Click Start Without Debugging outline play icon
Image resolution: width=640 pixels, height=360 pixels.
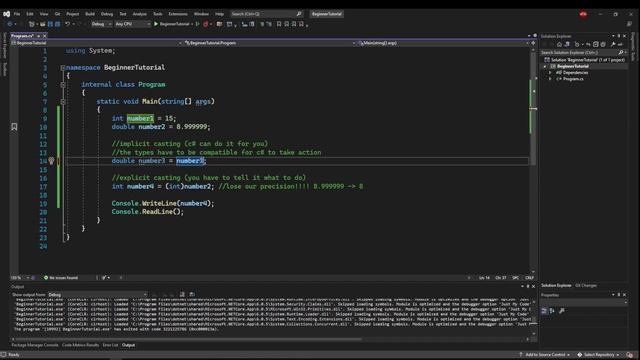tap(198, 24)
